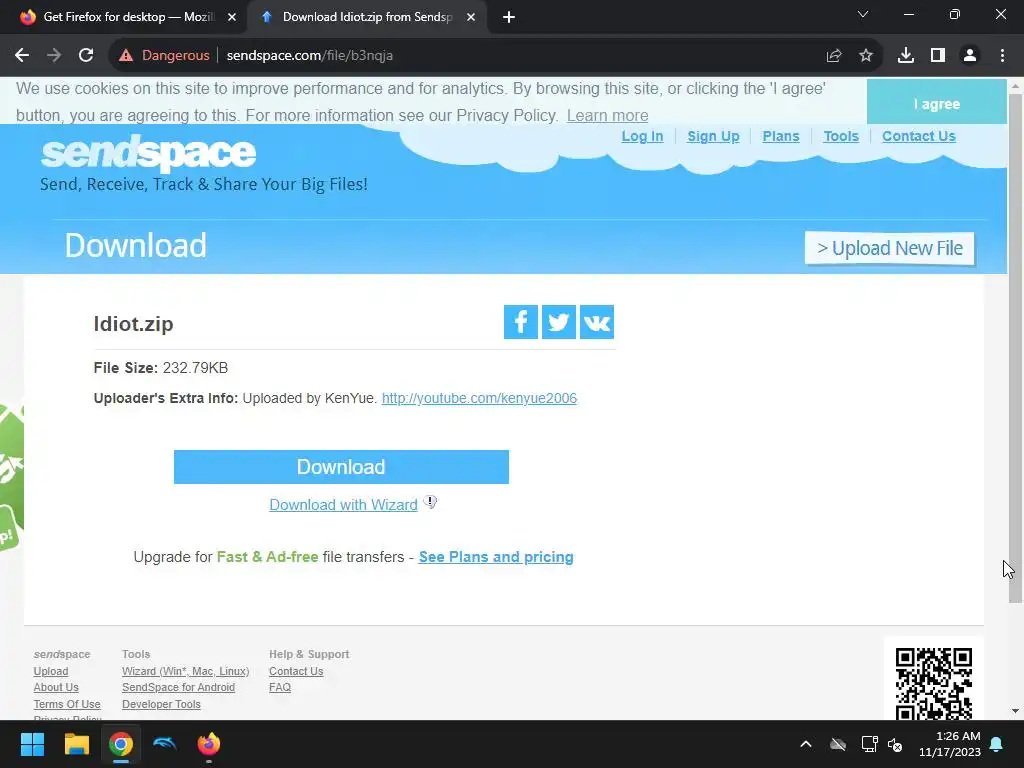The image size is (1024, 768).
Task: Select the Idiot.zip file name
Action: [x=133, y=324]
